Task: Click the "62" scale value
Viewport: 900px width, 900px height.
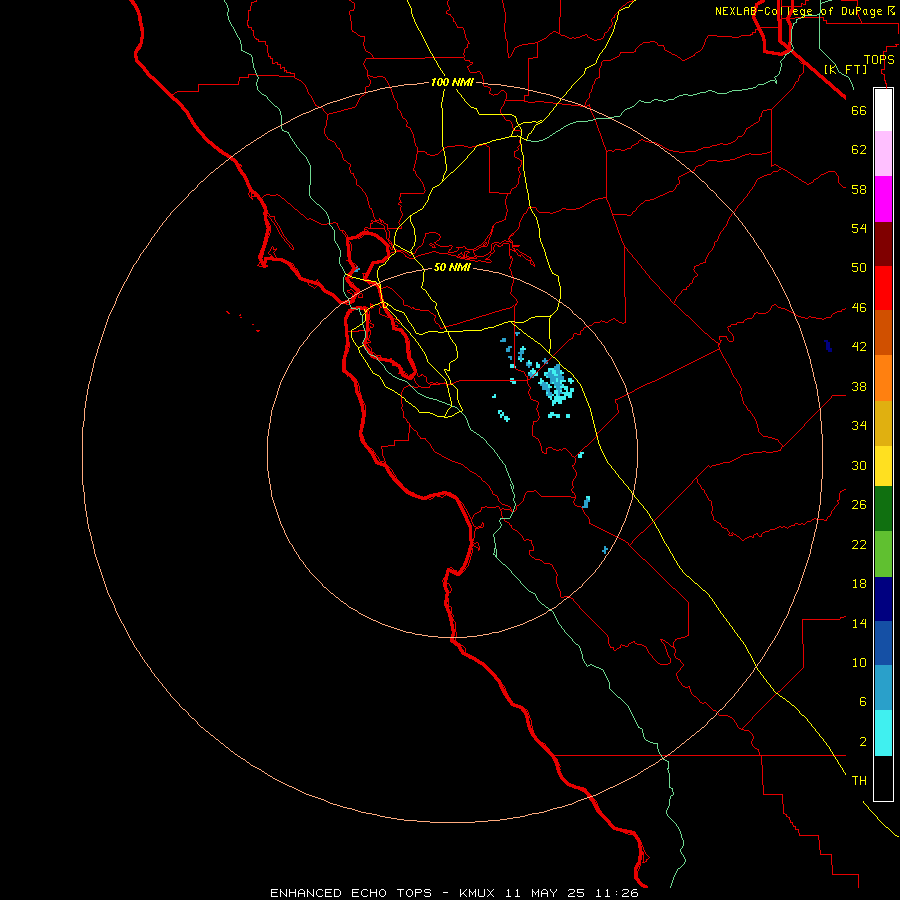Action: click(859, 150)
